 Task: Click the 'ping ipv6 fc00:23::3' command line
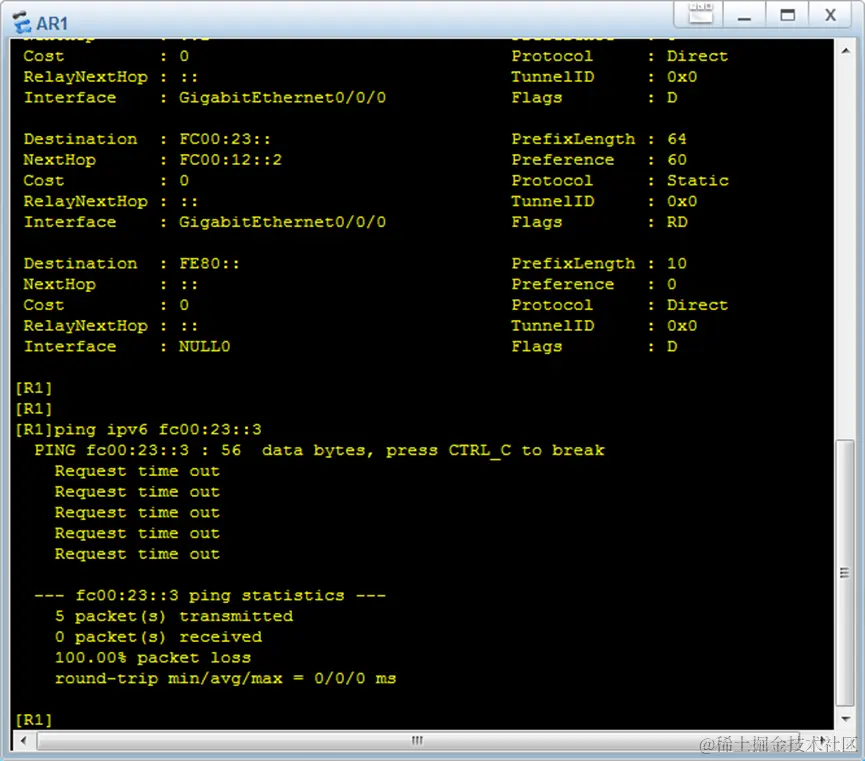138,429
